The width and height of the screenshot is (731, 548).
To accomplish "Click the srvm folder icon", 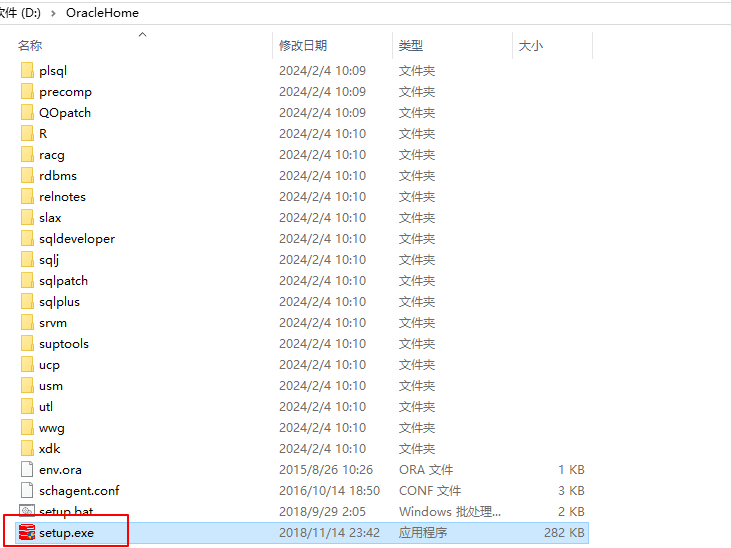I will pyautogui.click(x=27, y=322).
